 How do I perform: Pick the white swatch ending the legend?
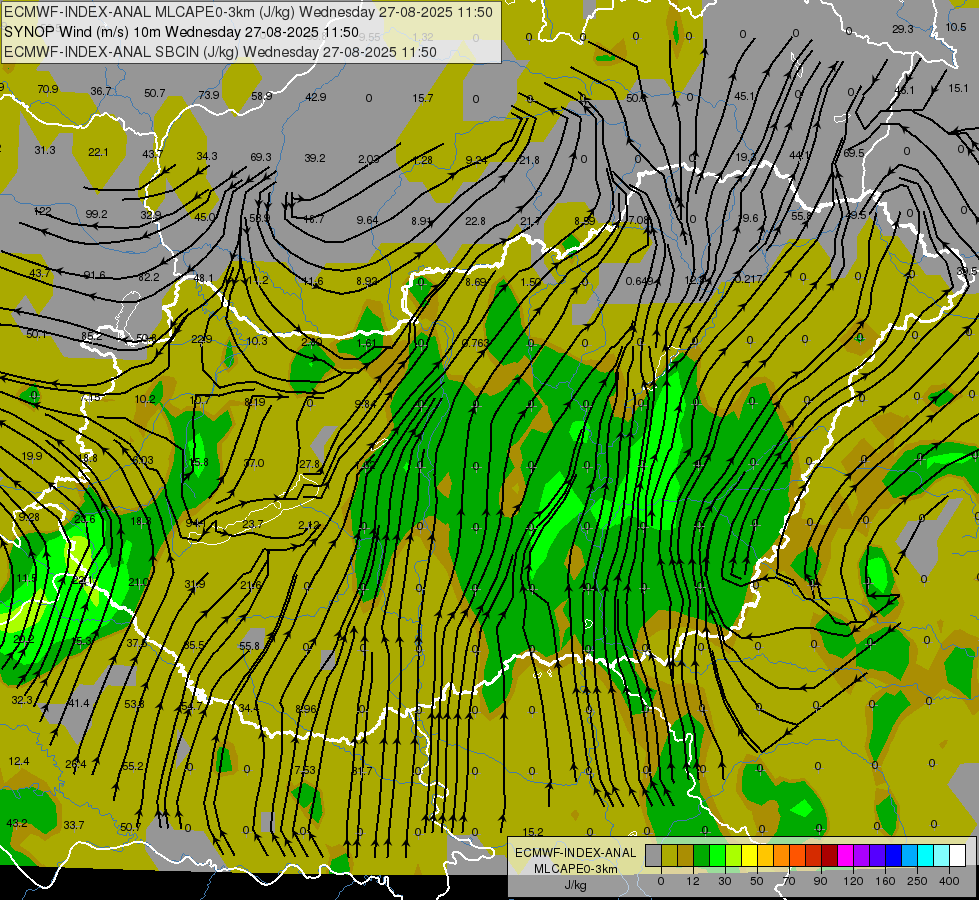(x=958, y=856)
